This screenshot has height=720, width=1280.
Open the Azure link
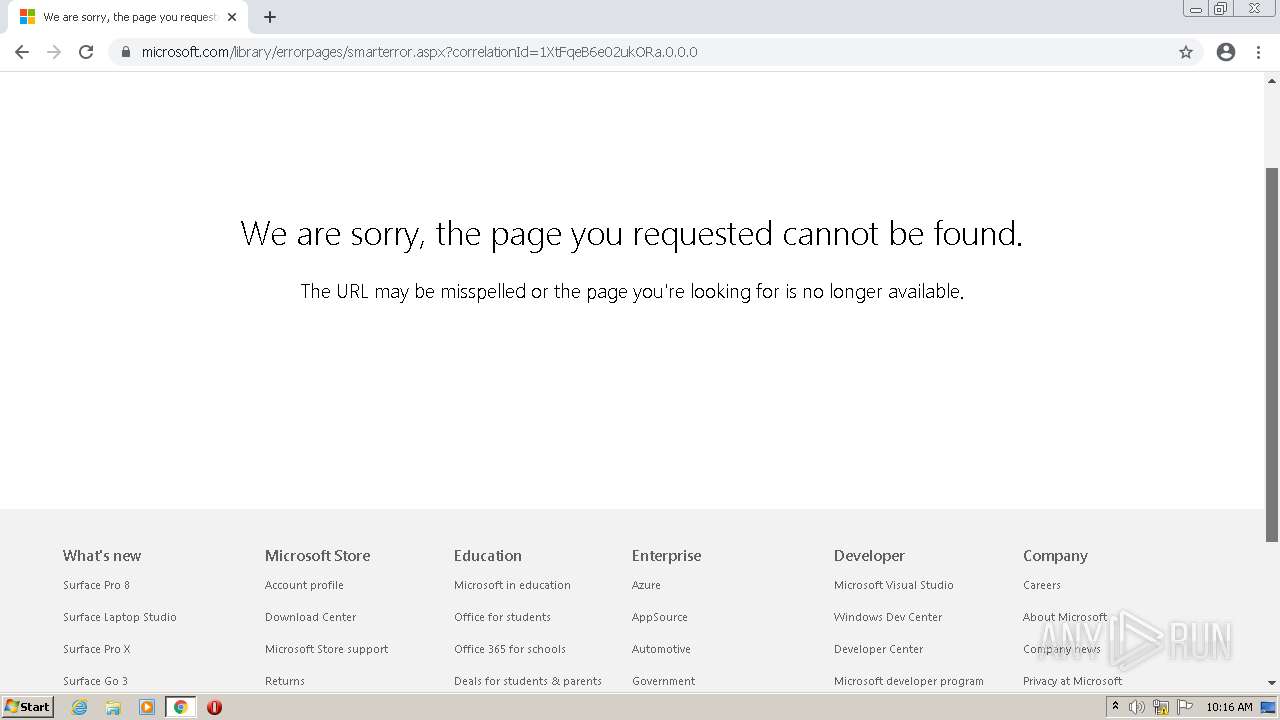[x=646, y=585]
